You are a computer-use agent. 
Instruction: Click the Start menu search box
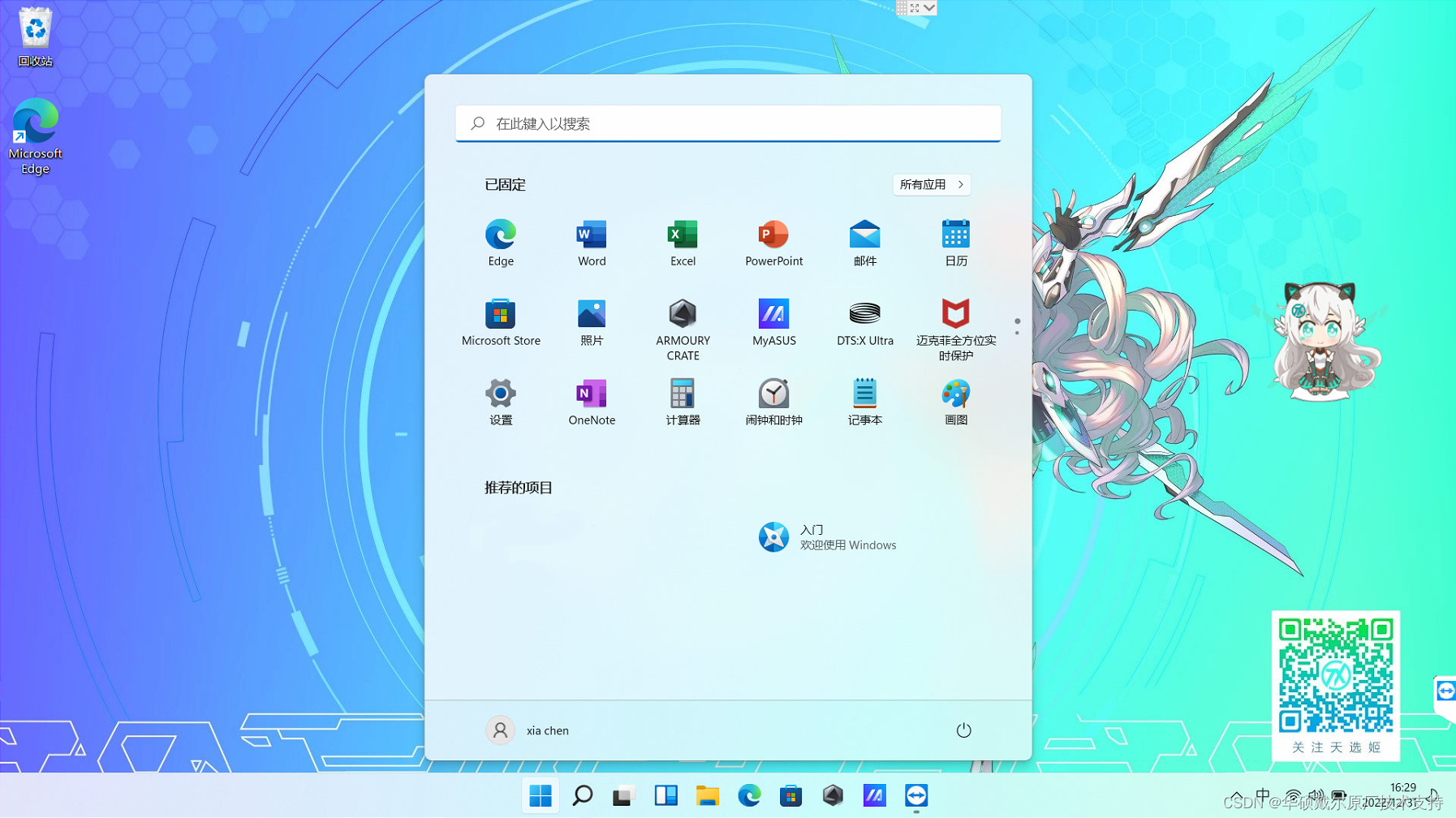[728, 123]
